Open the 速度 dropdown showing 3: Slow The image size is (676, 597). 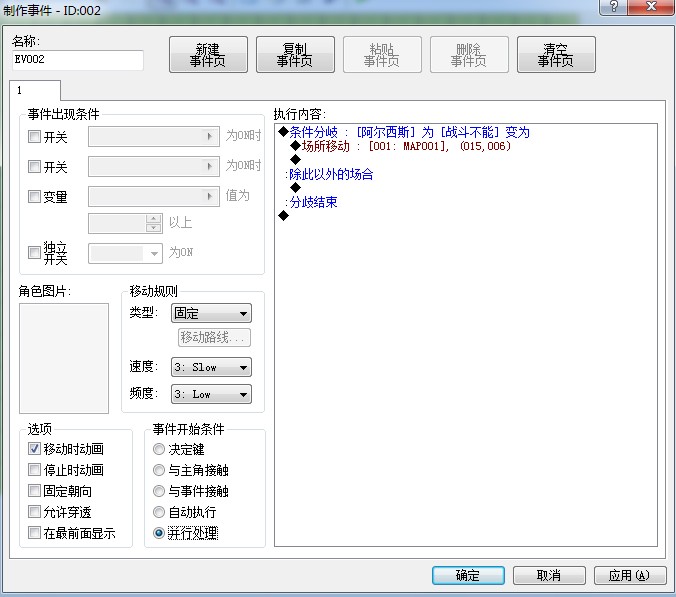[211, 367]
